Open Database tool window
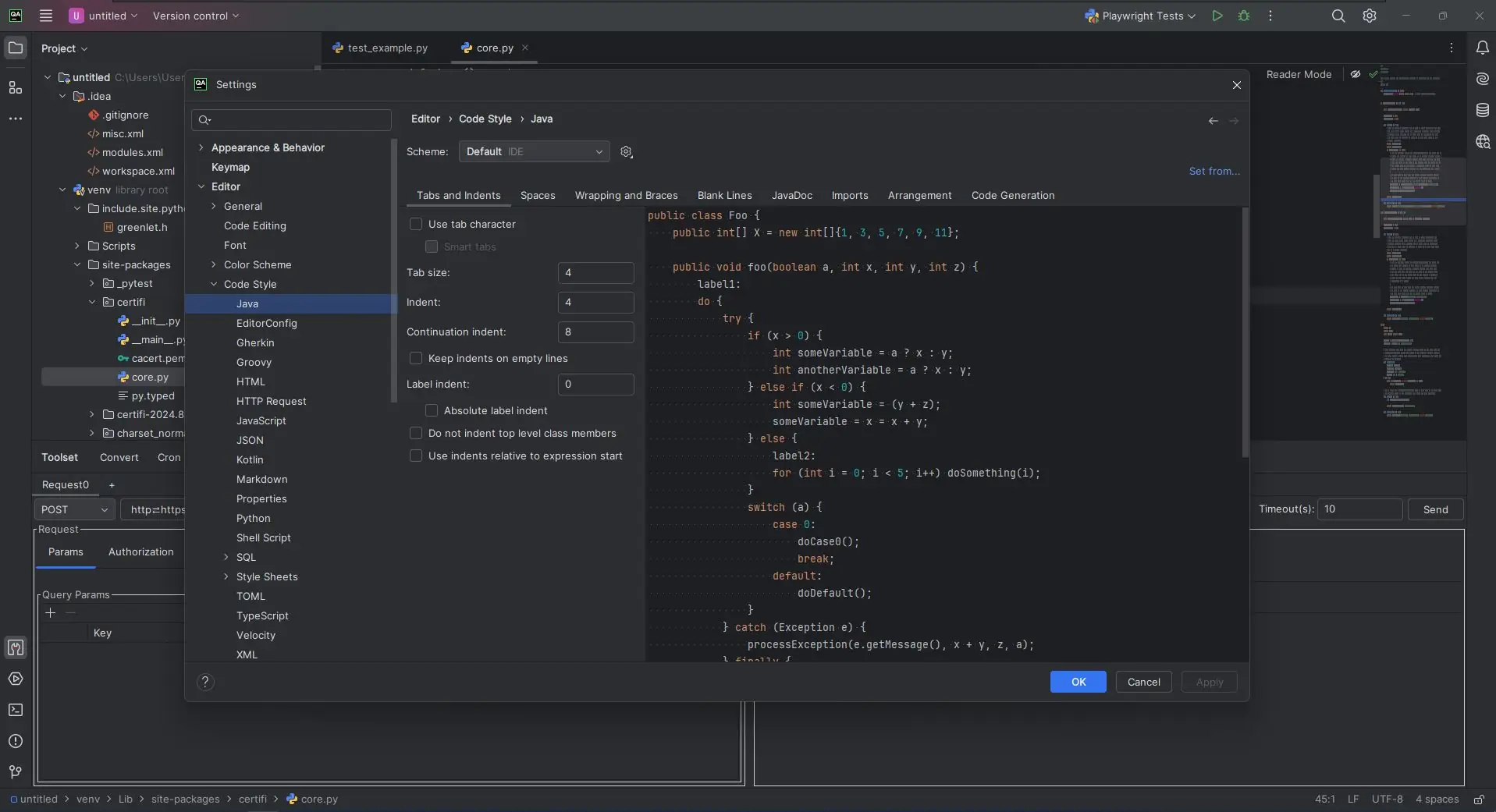This screenshot has width=1496, height=812. pyautogui.click(x=1482, y=110)
